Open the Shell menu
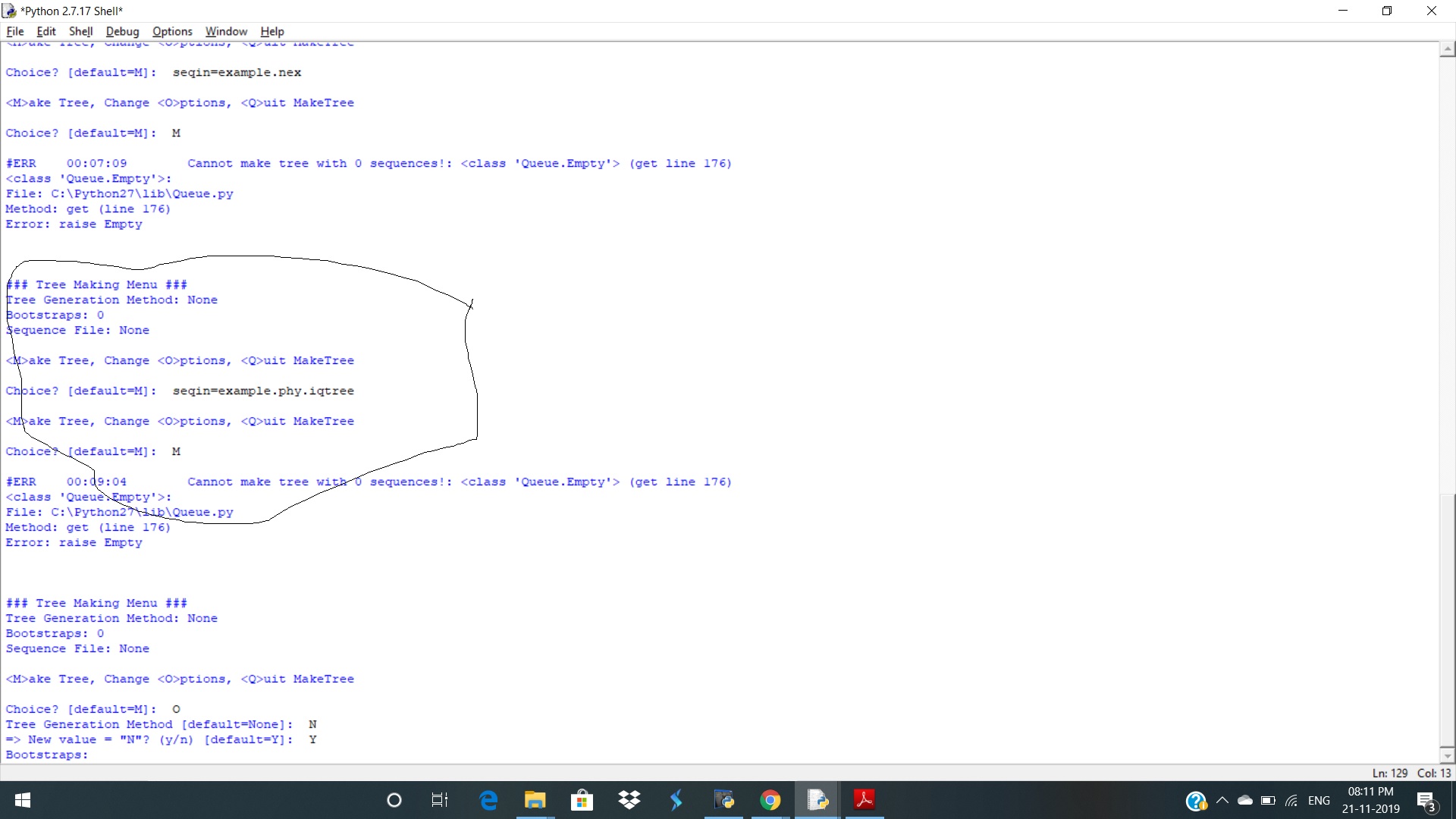The image size is (1456, 819). coord(80,31)
